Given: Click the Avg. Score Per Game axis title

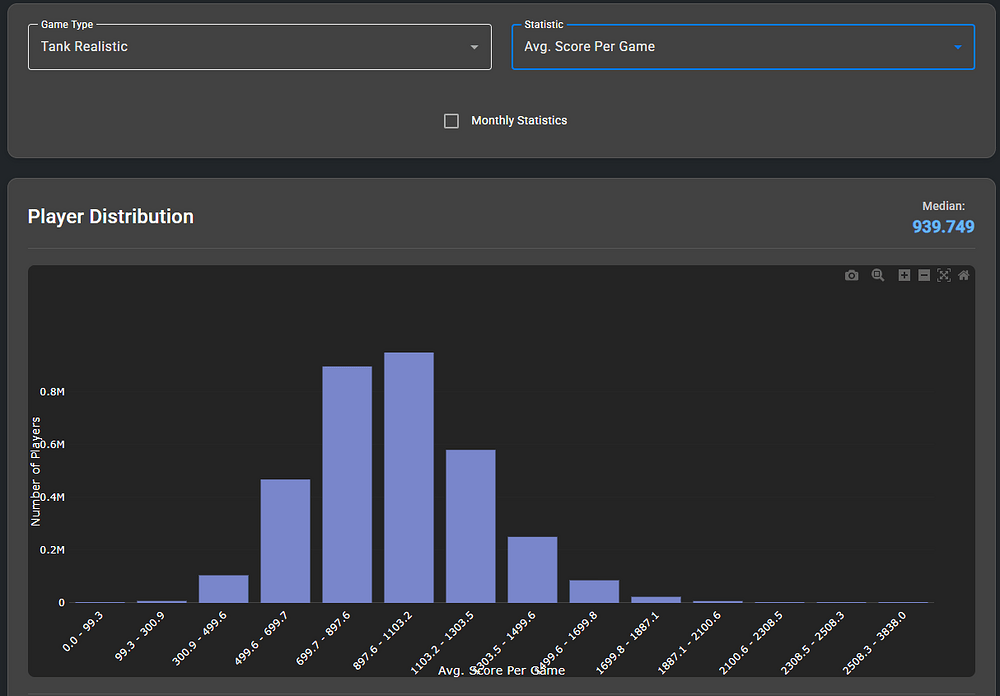Looking at the screenshot, I should [501, 670].
